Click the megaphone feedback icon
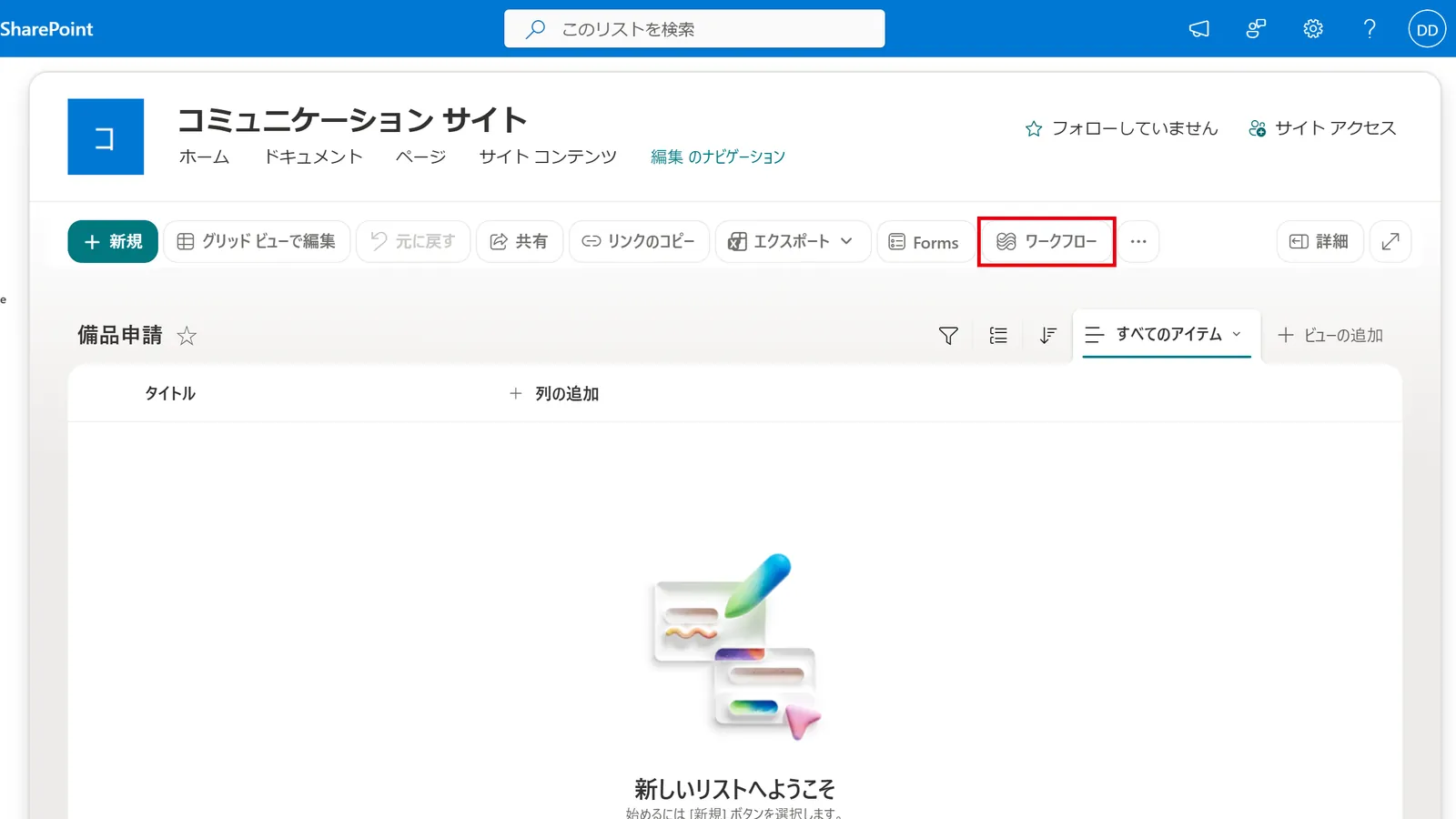Viewport: 1456px width, 819px height. point(1199,29)
